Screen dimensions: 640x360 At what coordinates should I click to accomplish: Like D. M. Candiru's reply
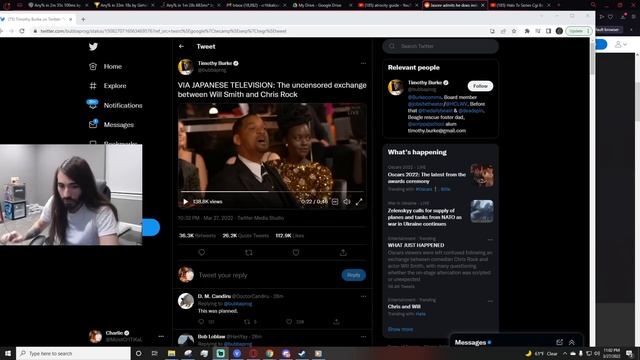(289, 322)
